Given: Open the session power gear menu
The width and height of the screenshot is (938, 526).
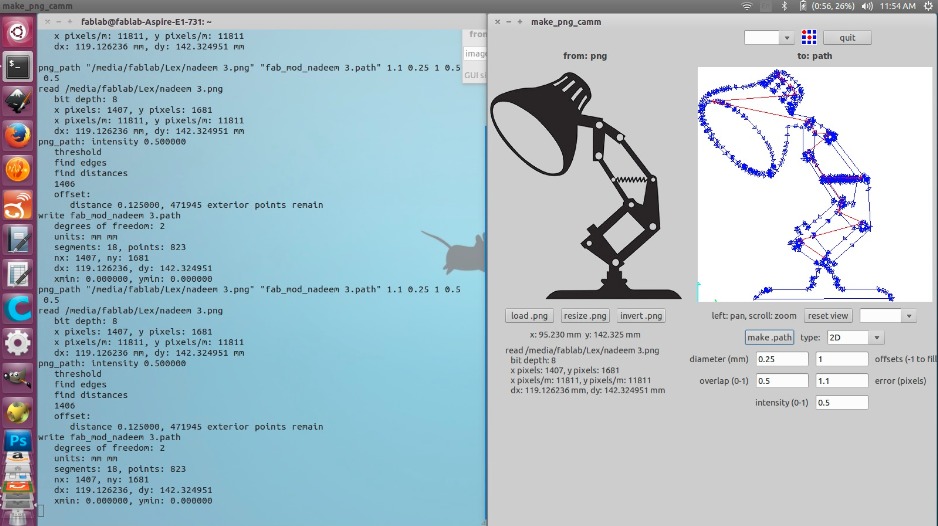Looking at the screenshot, I should (x=928, y=6).
